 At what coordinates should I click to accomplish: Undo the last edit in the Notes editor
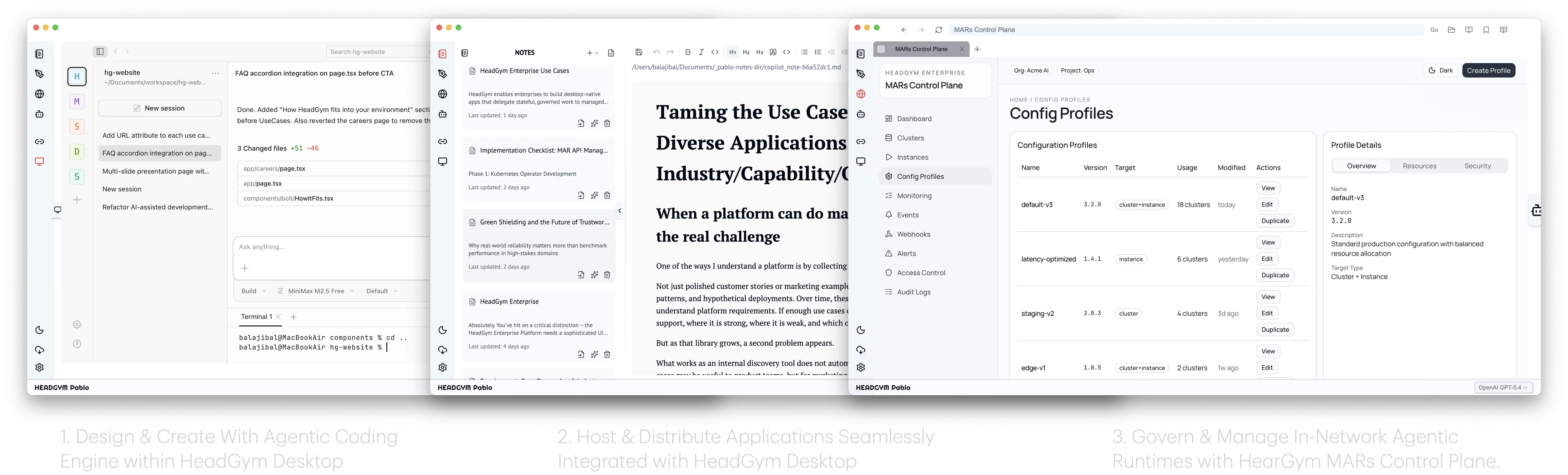[x=656, y=52]
